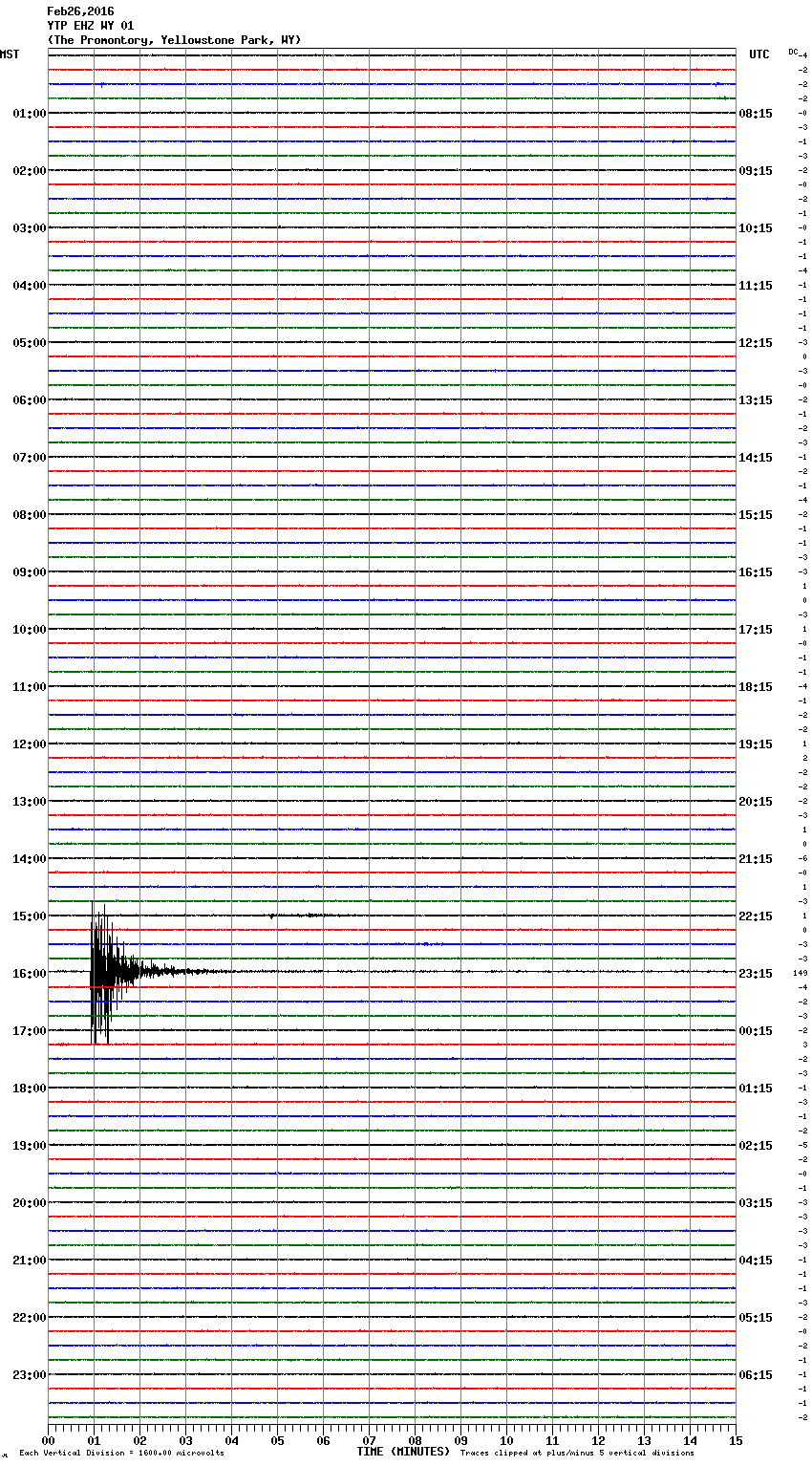The height and width of the screenshot is (1466, 812).
Task: Click the 11:00 MST time label
Action: coord(30,687)
